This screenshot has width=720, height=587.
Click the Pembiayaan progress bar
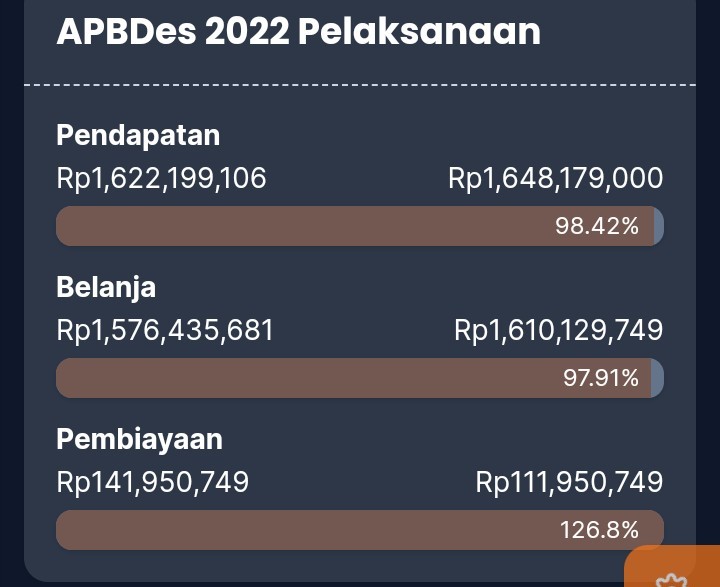pos(360,530)
